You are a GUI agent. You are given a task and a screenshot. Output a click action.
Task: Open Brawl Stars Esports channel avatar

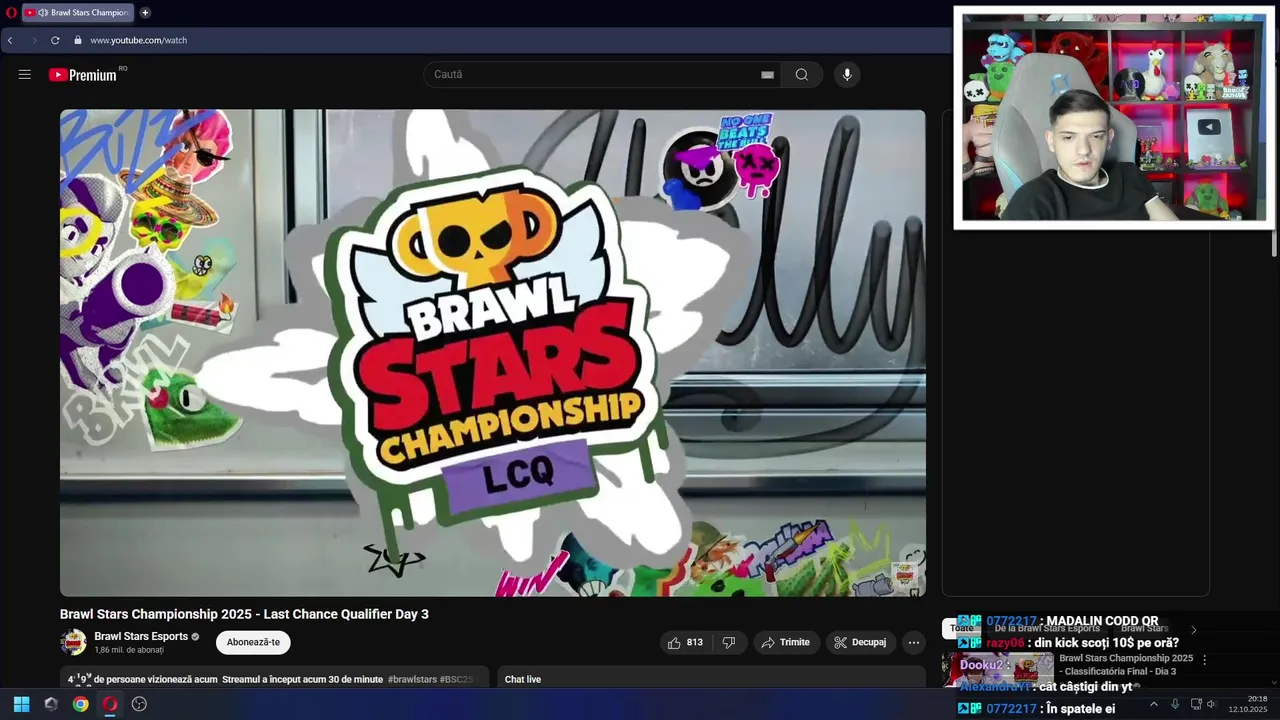click(x=73, y=642)
